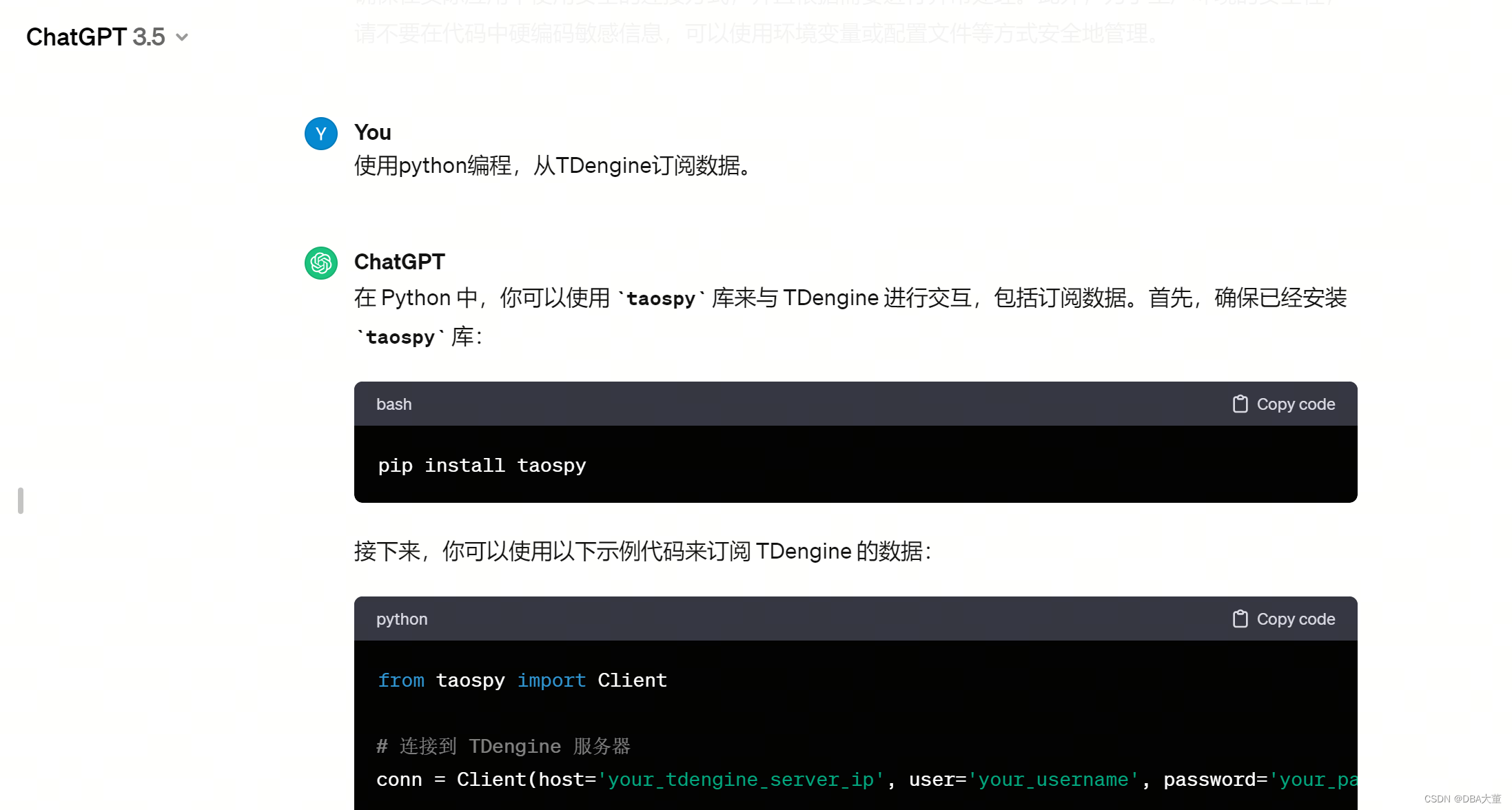Expand the bash code block language label

[394, 404]
